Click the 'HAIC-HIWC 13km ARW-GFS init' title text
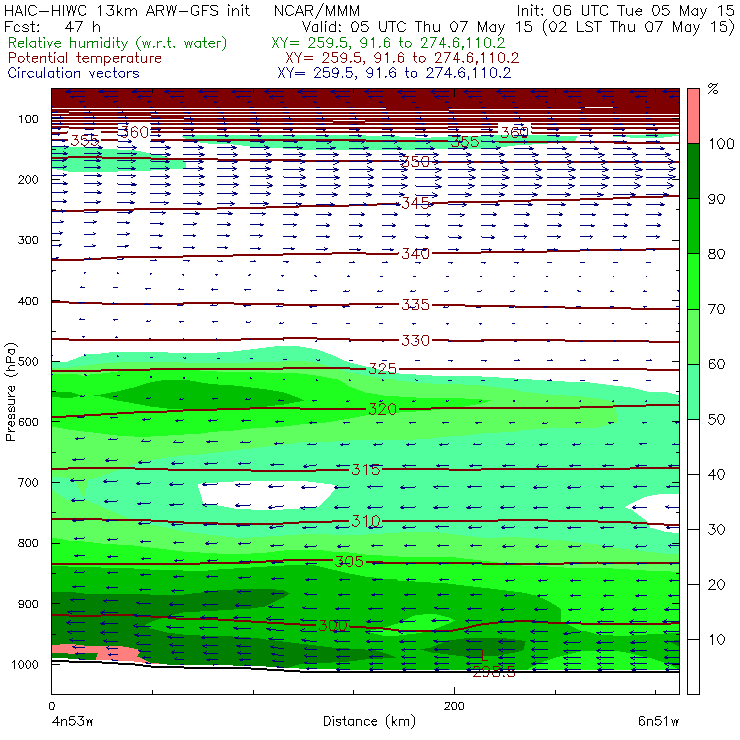740x740 pixels. tap(127, 11)
